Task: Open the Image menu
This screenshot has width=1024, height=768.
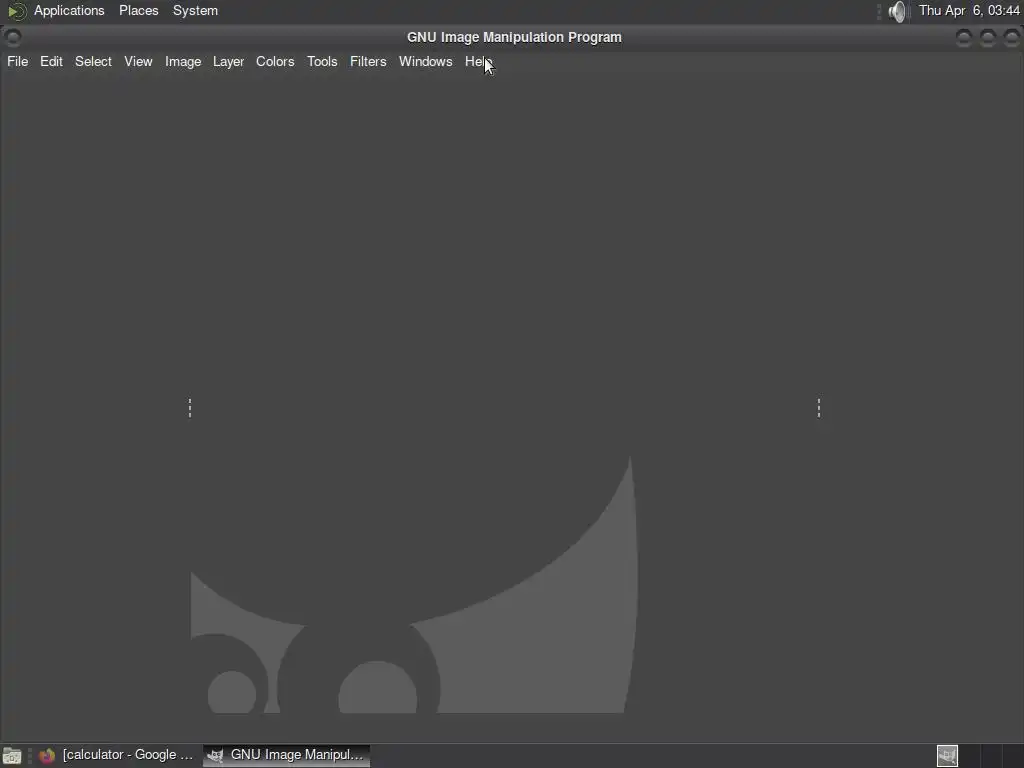Action: [183, 61]
